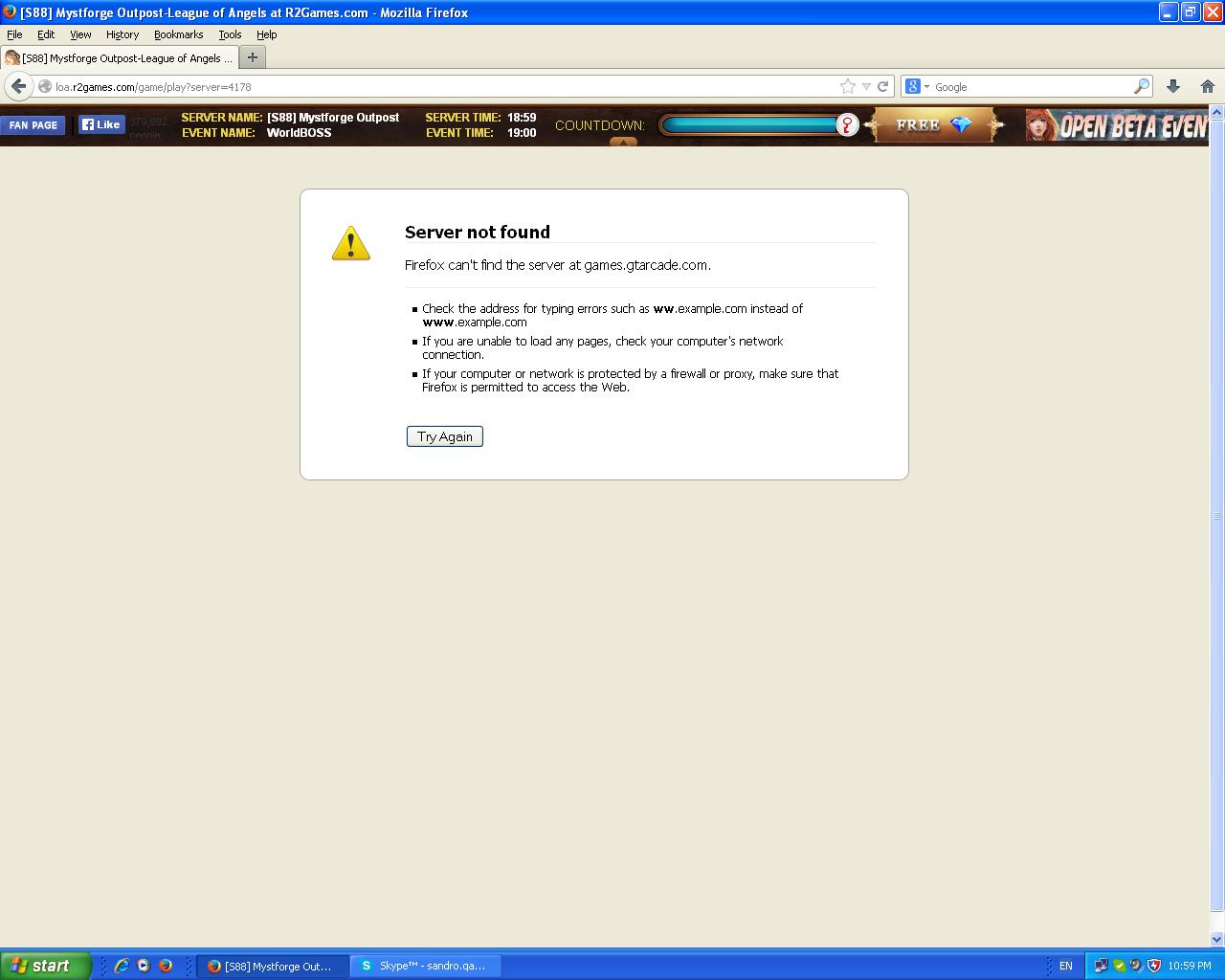Launch Internet Explorer from Quick Launch
Screen dimensions: 1225x980
coord(122,966)
